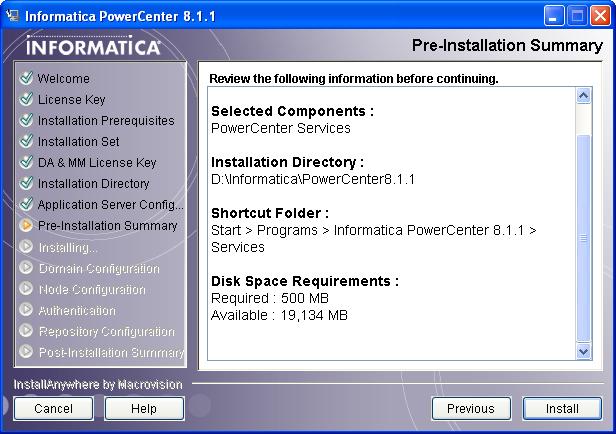Click the Available : 19,134 MB line
Image resolution: width=616 pixels, height=434 pixels.
(x=279, y=315)
